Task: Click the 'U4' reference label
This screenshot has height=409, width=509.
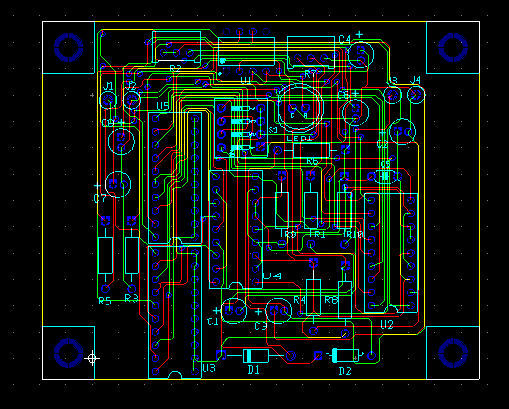Action: (x=272, y=276)
